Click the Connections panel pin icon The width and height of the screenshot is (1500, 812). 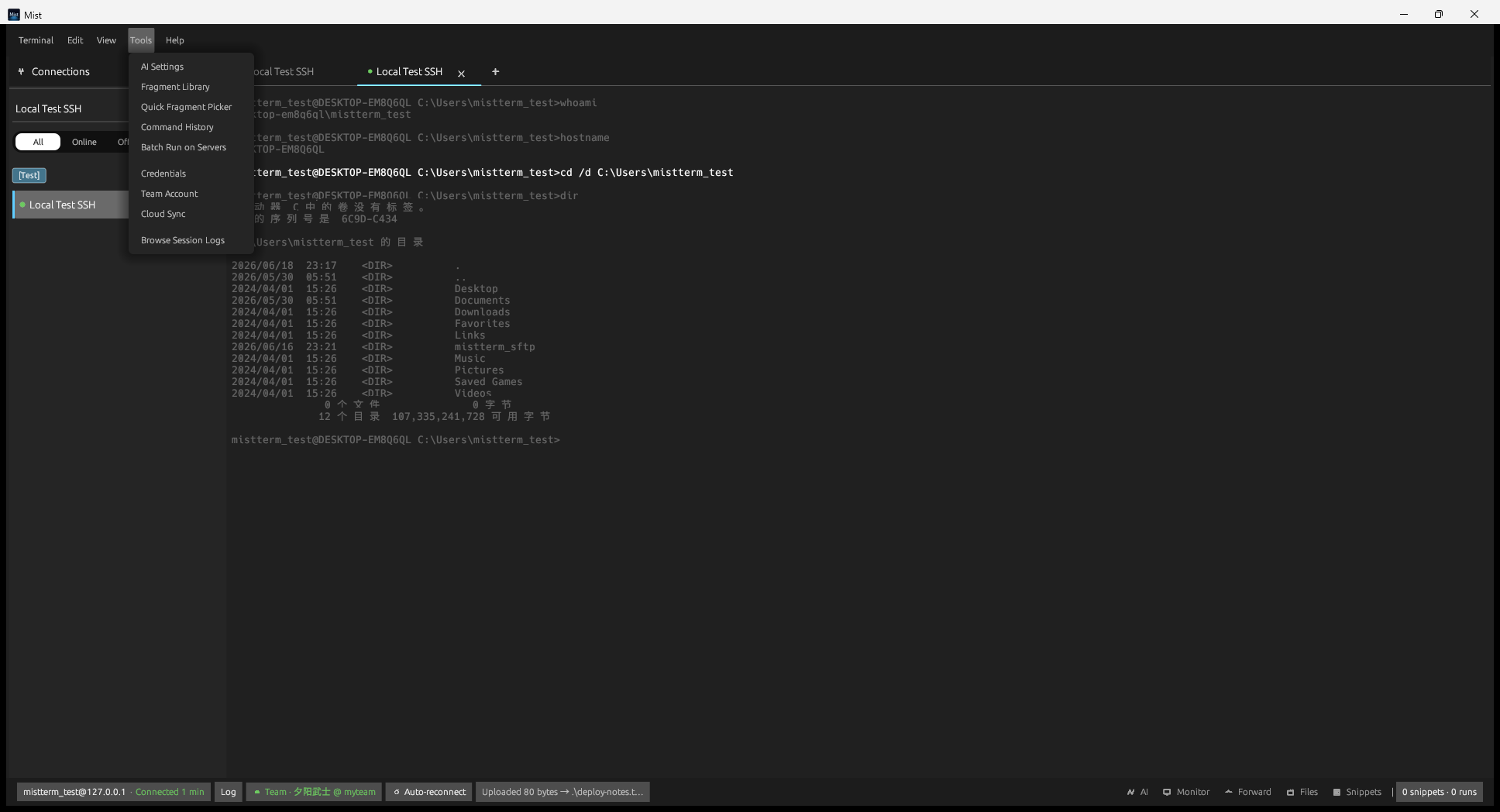[21, 71]
